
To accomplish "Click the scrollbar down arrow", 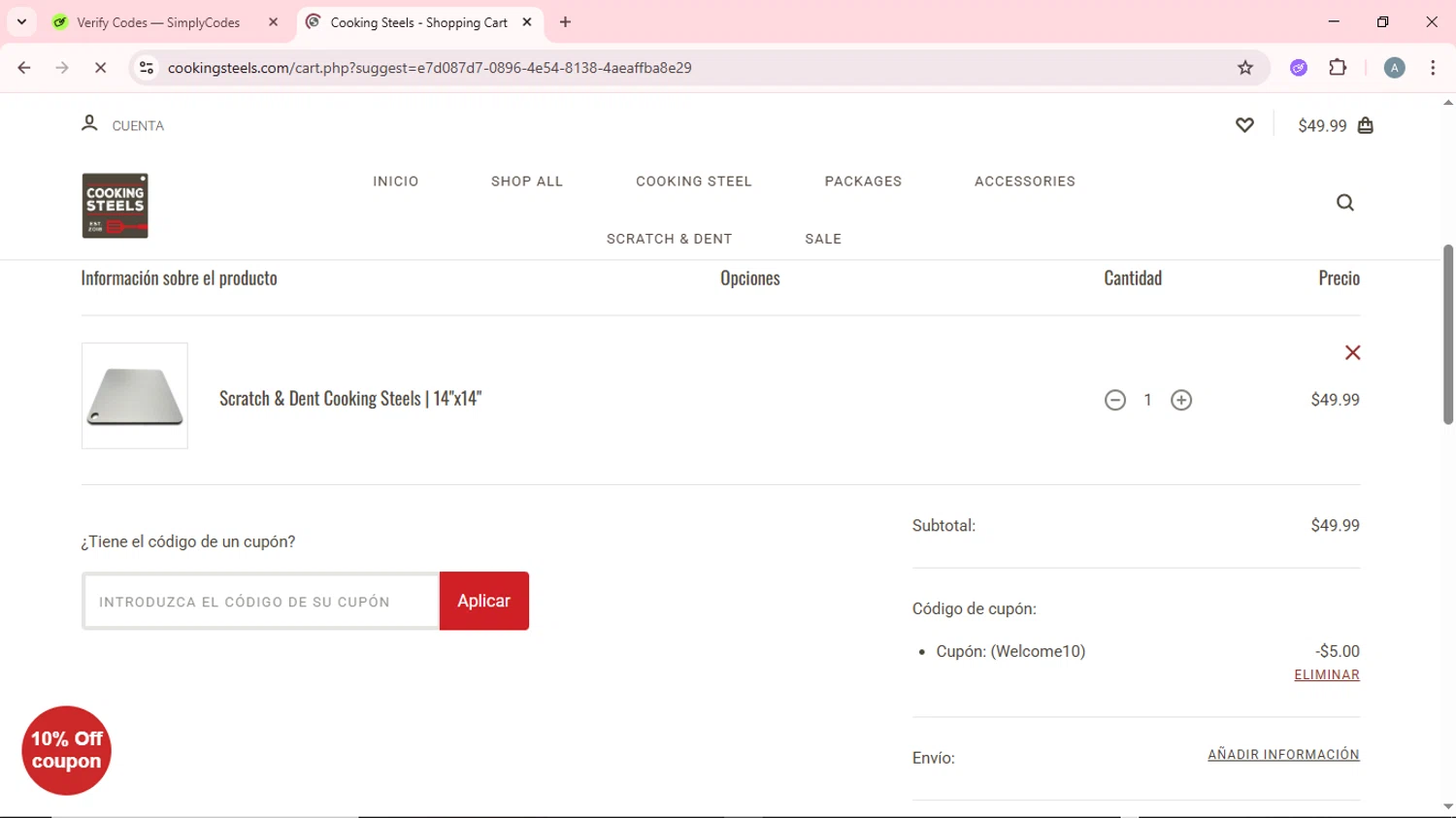I will point(1447,806).
